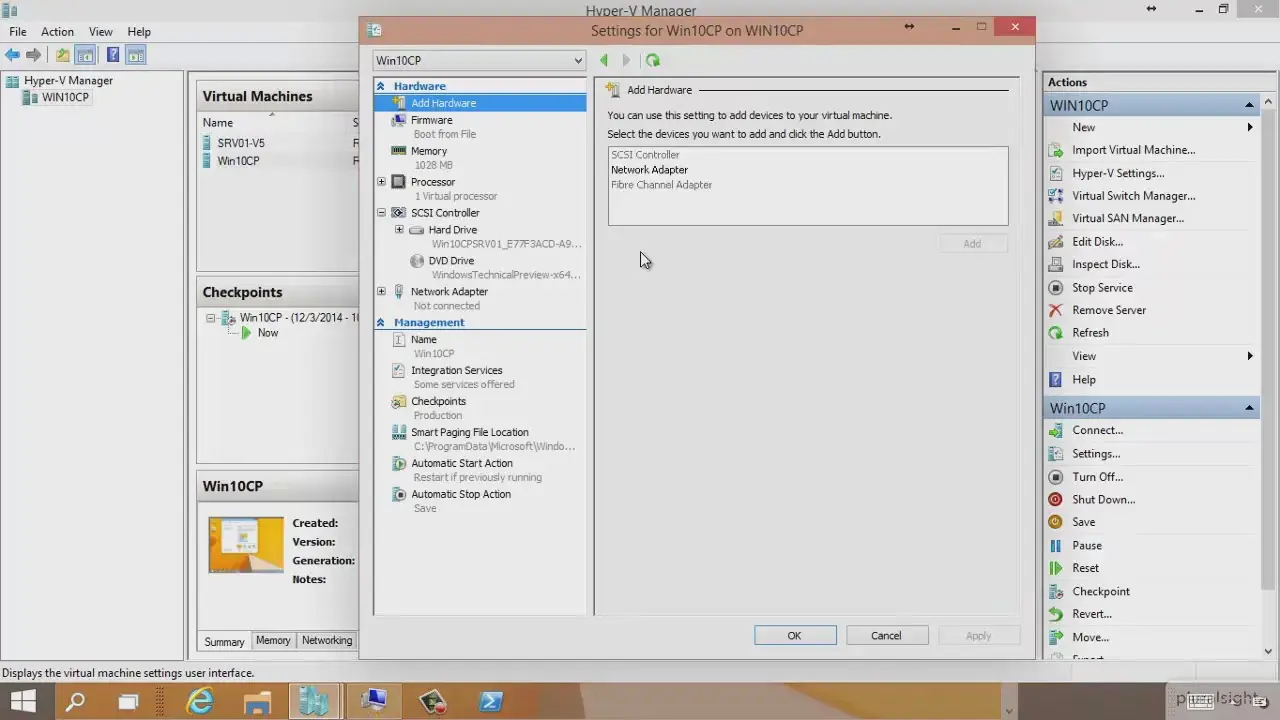Collapse the Hardware section
1280x720 pixels.
(x=381, y=87)
